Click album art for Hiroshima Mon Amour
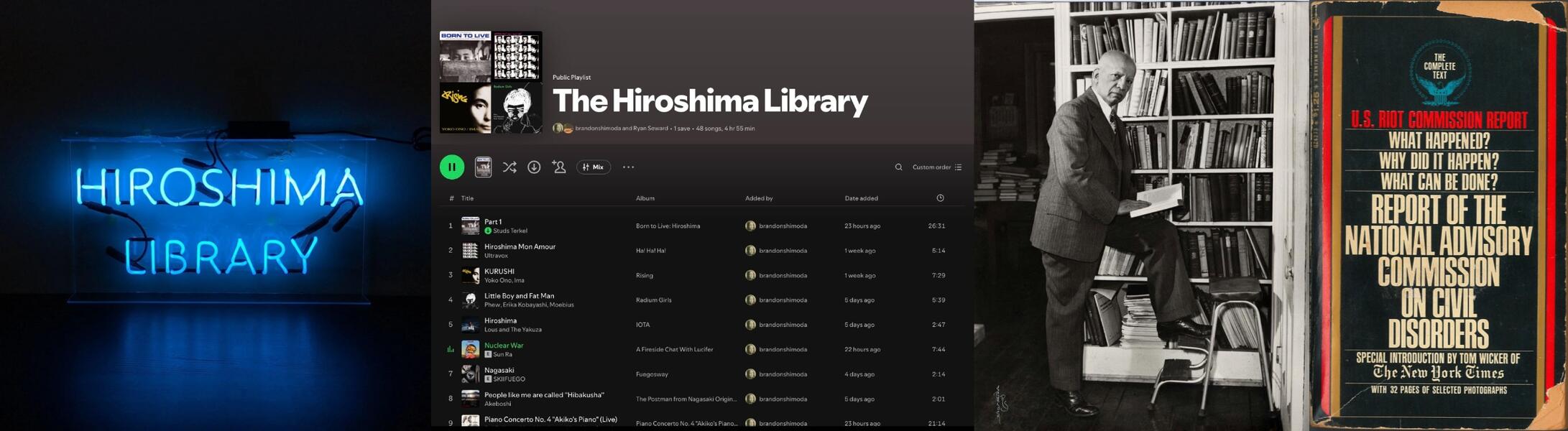The width and height of the screenshot is (1568, 431). point(470,251)
